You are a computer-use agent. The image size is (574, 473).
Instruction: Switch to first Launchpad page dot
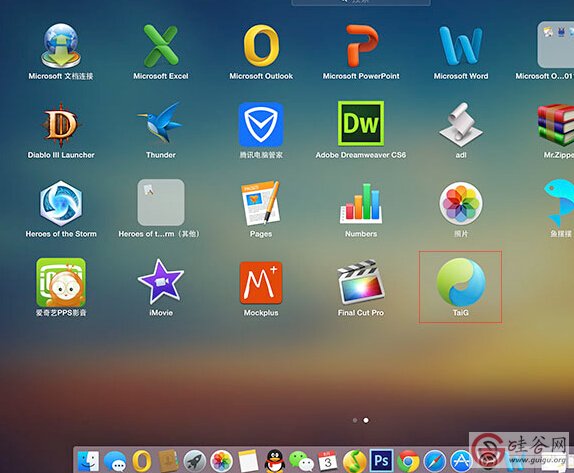pyautogui.click(x=355, y=420)
